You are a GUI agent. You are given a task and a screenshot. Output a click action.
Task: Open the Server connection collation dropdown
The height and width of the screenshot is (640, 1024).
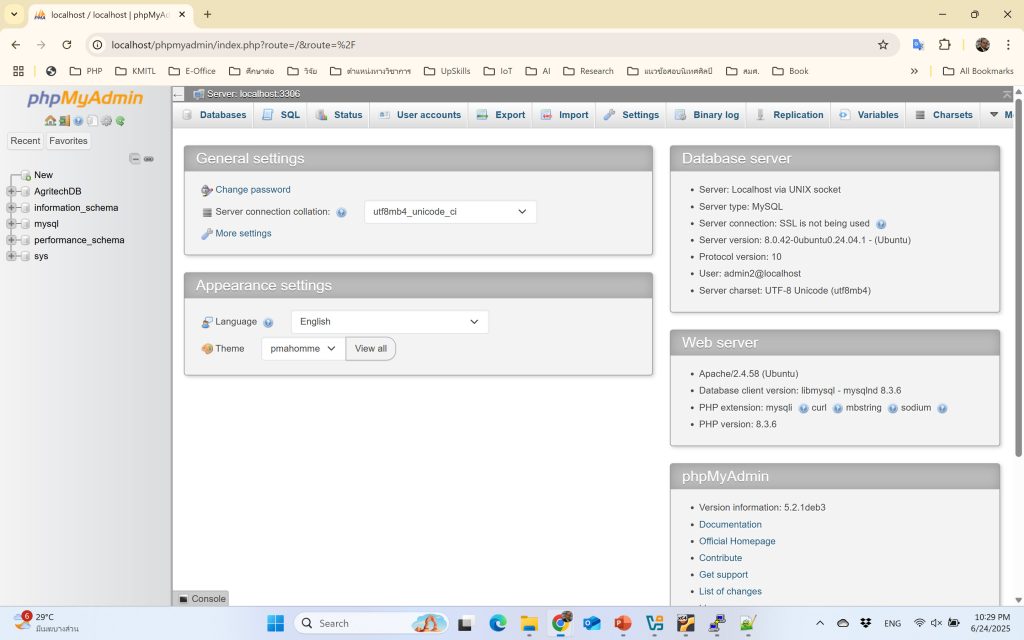(450, 212)
